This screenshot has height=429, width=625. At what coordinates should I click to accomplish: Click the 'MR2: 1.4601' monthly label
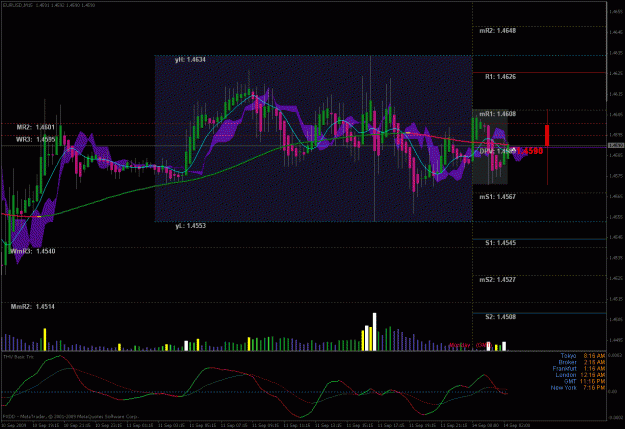click(x=35, y=128)
